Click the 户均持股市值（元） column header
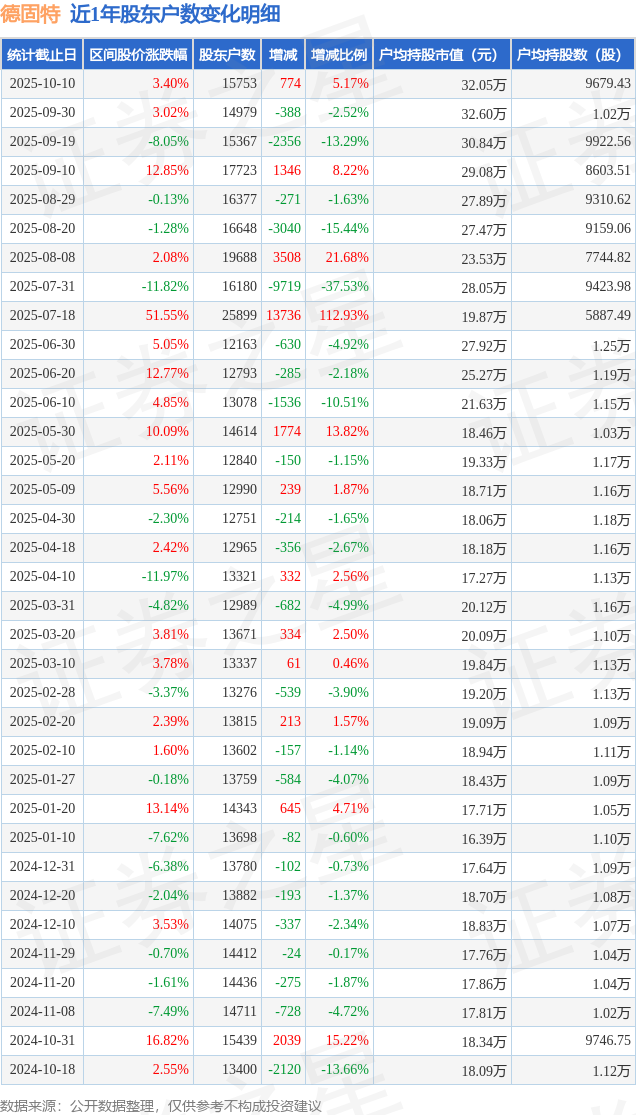Viewport: 636px width, 1115px height. [440, 55]
